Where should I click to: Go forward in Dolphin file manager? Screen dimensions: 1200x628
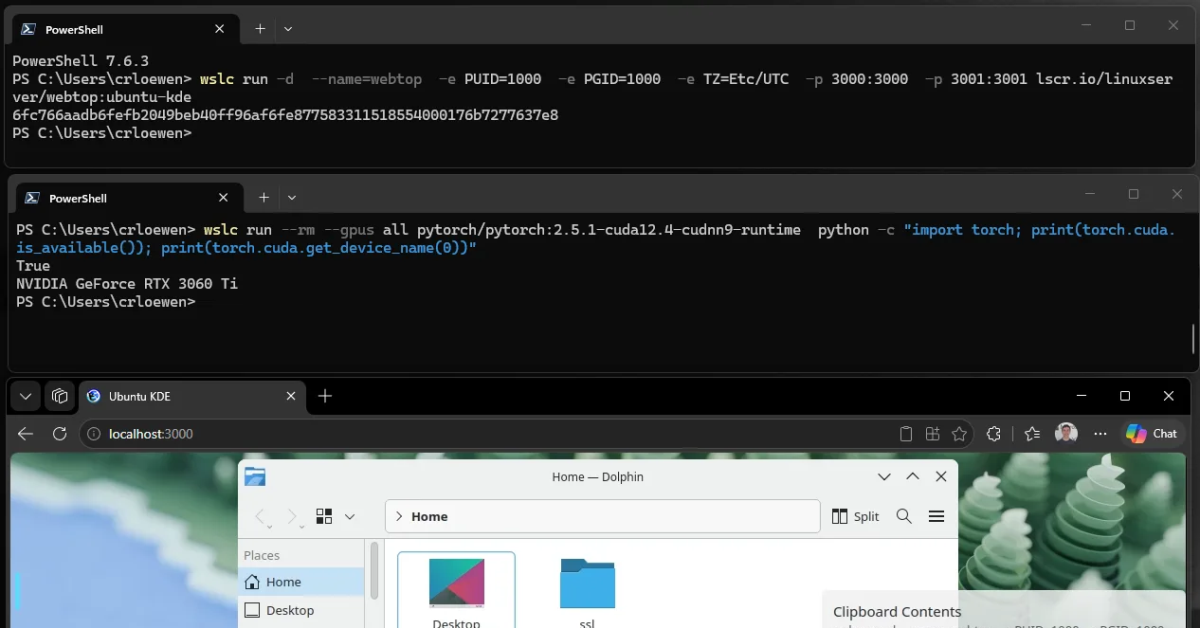click(x=292, y=516)
